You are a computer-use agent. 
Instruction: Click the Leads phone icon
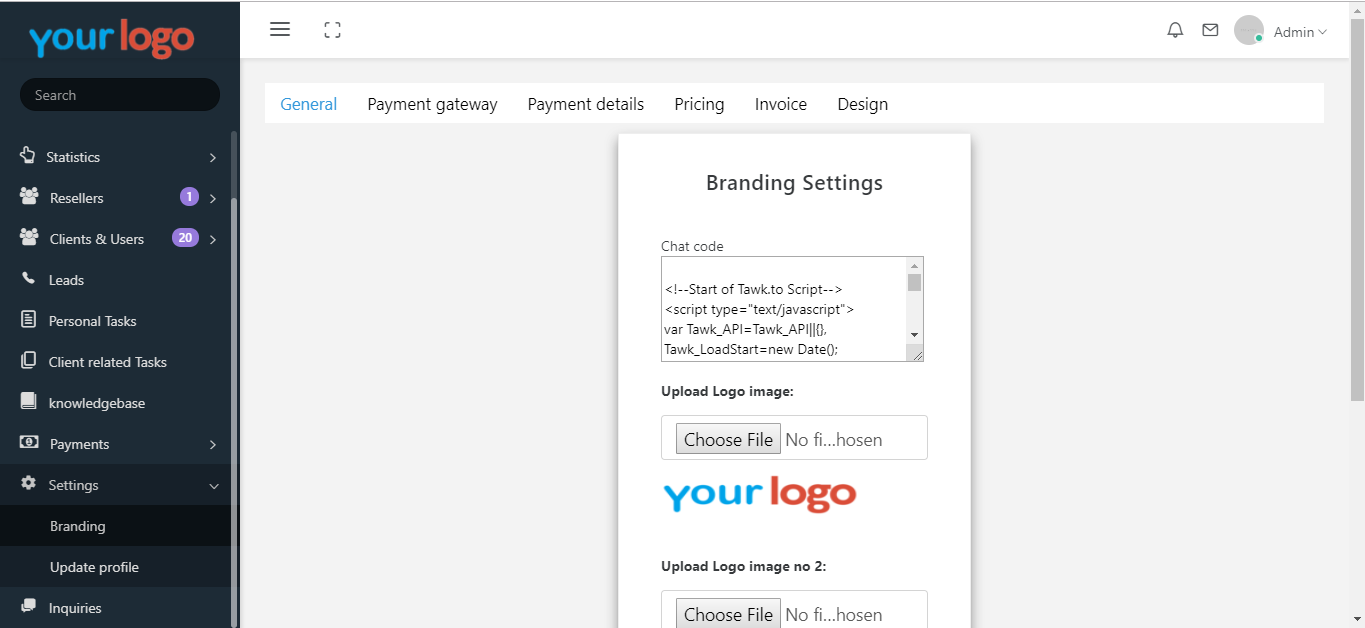click(x=29, y=279)
